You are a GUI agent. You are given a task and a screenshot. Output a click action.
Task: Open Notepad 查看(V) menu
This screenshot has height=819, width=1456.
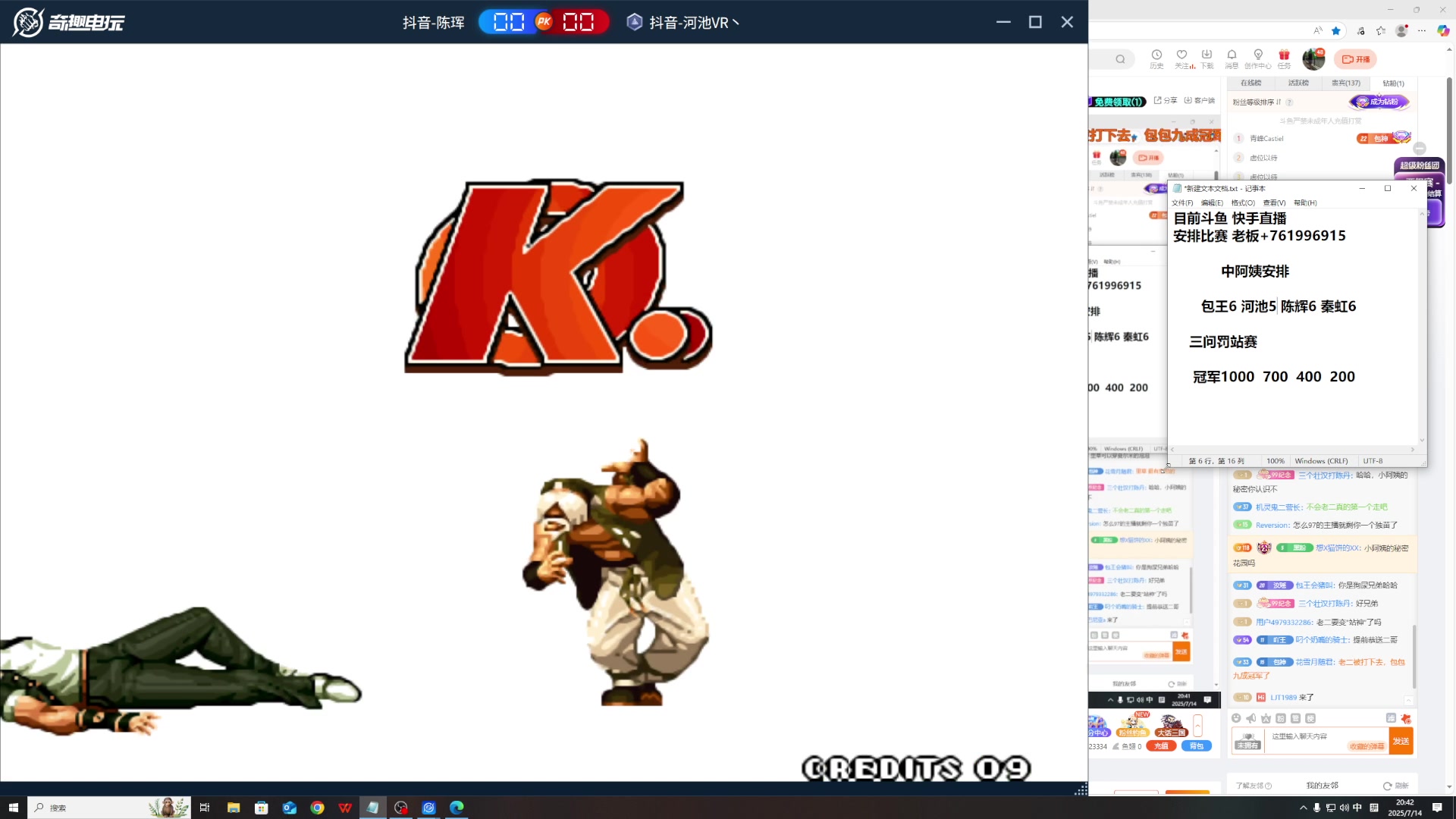[1274, 202]
